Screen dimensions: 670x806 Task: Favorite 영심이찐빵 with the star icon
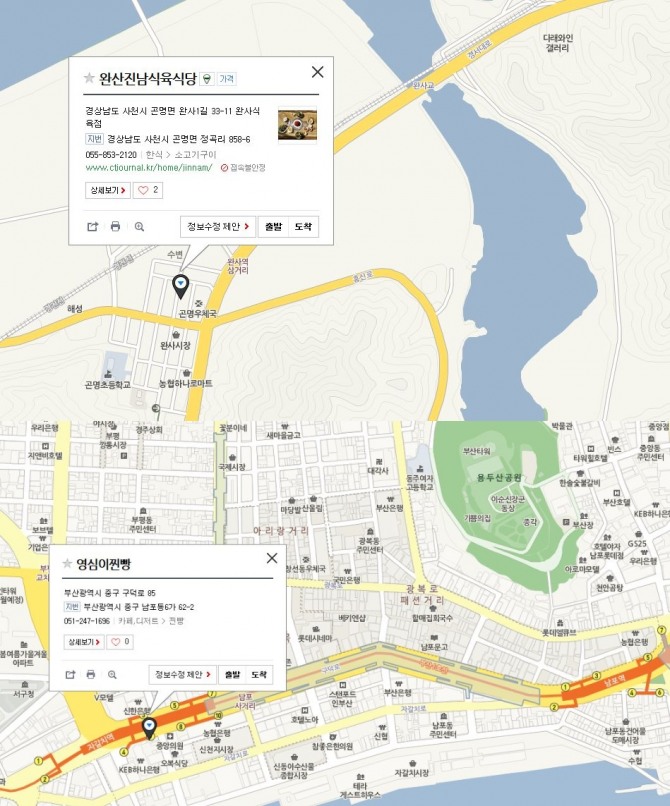pos(67,563)
